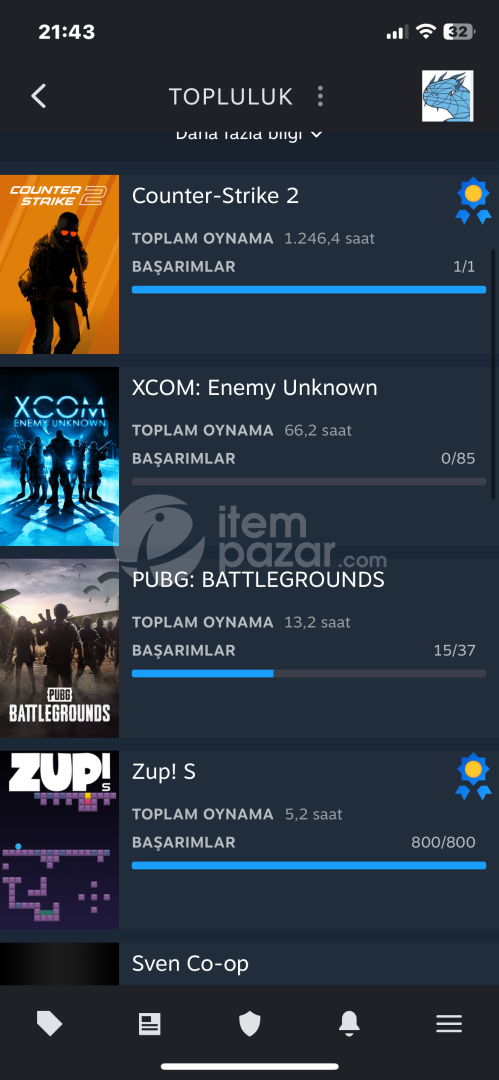Viewport: 499px width, 1080px height.
Task: Open the store tag icon in bottom bar
Action: pyautogui.click(x=50, y=1024)
